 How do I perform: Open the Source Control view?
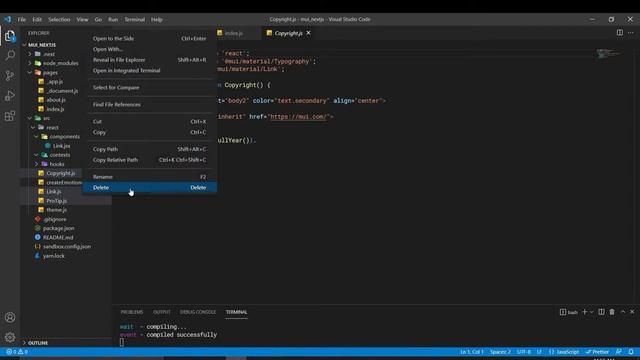(x=10, y=76)
